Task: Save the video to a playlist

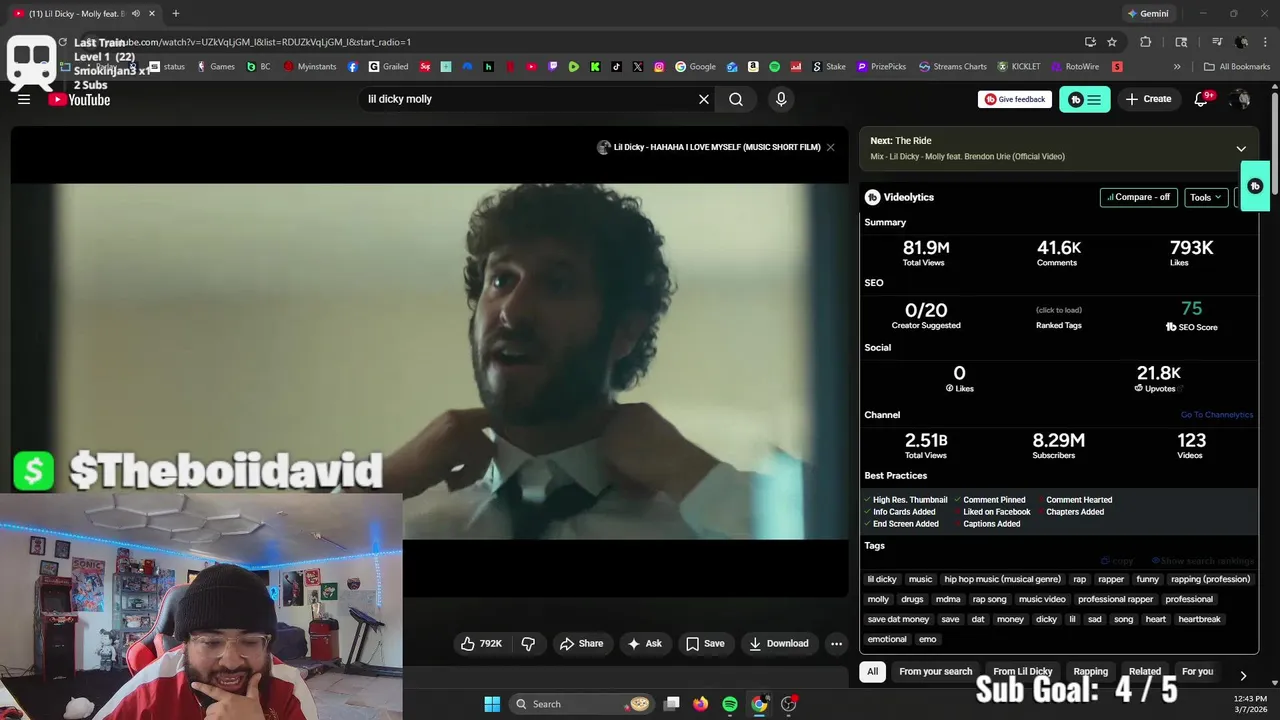Action: click(x=705, y=643)
